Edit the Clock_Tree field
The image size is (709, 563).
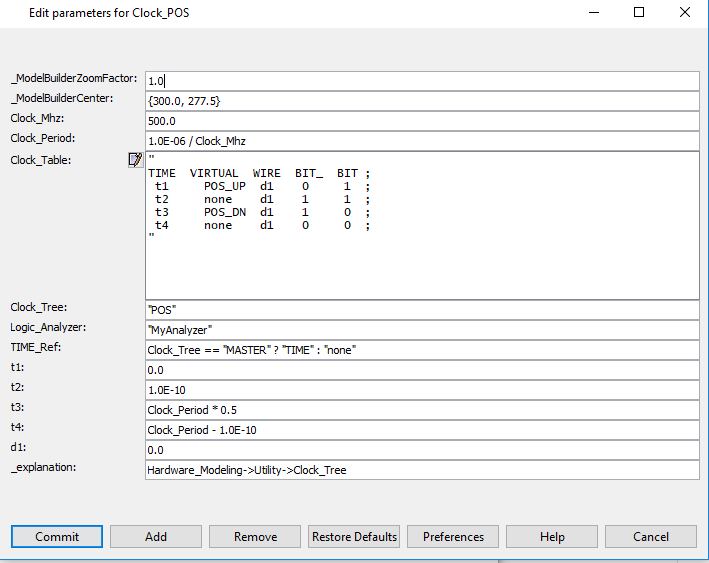pos(421,310)
